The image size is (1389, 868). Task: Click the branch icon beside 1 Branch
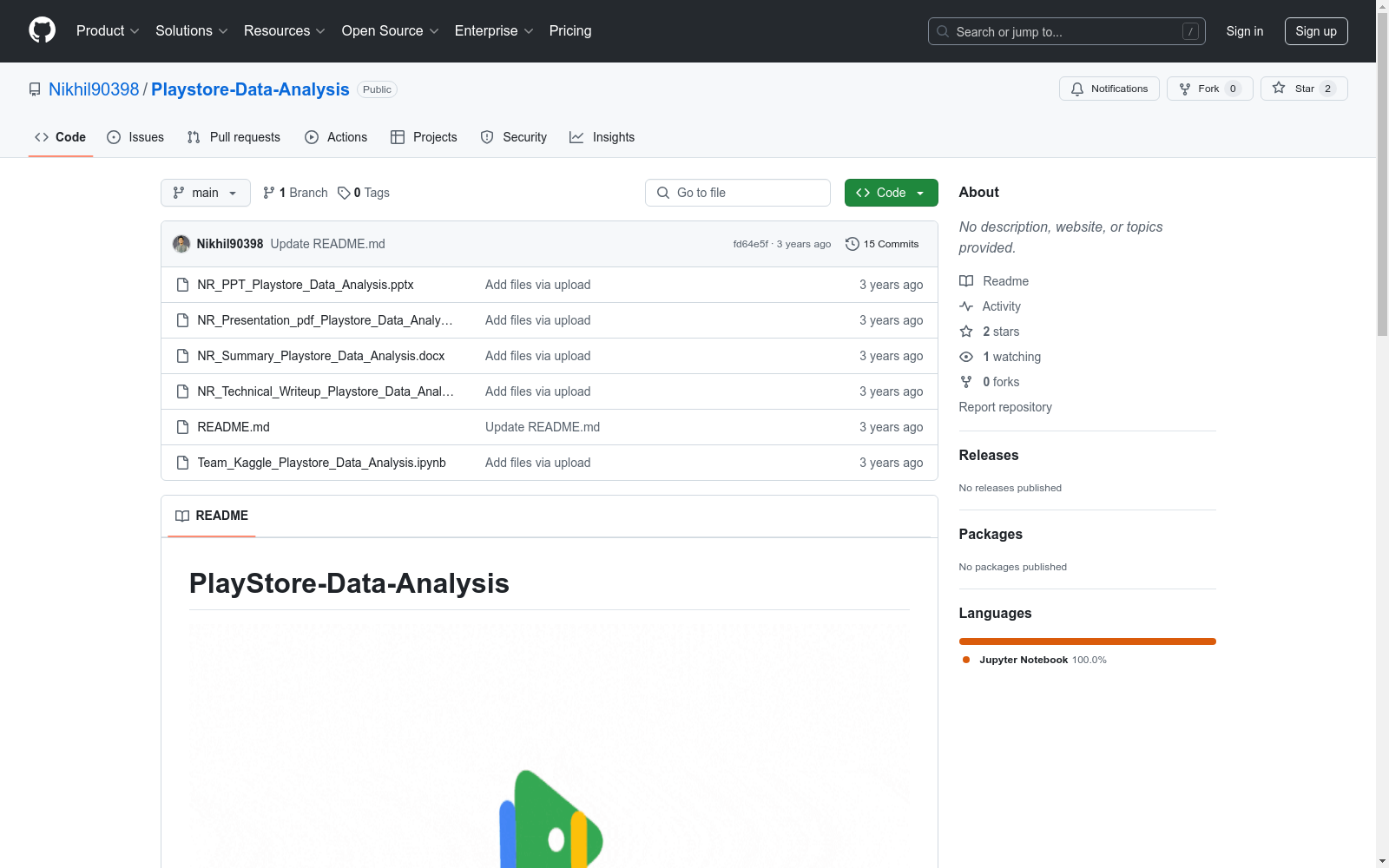point(269,193)
